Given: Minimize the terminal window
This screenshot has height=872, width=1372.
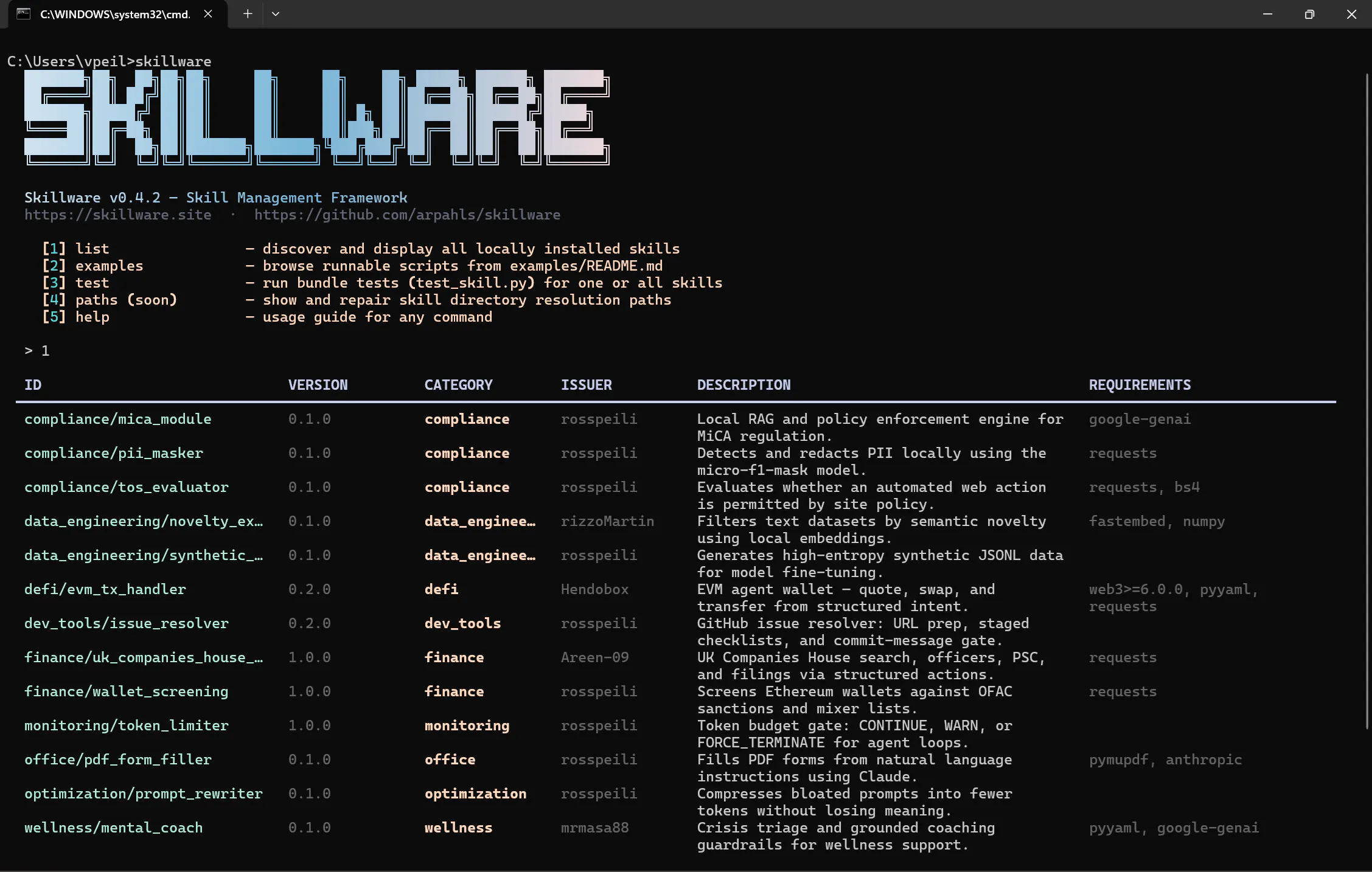Looking at the screenshot, I should click(1267, 14).
